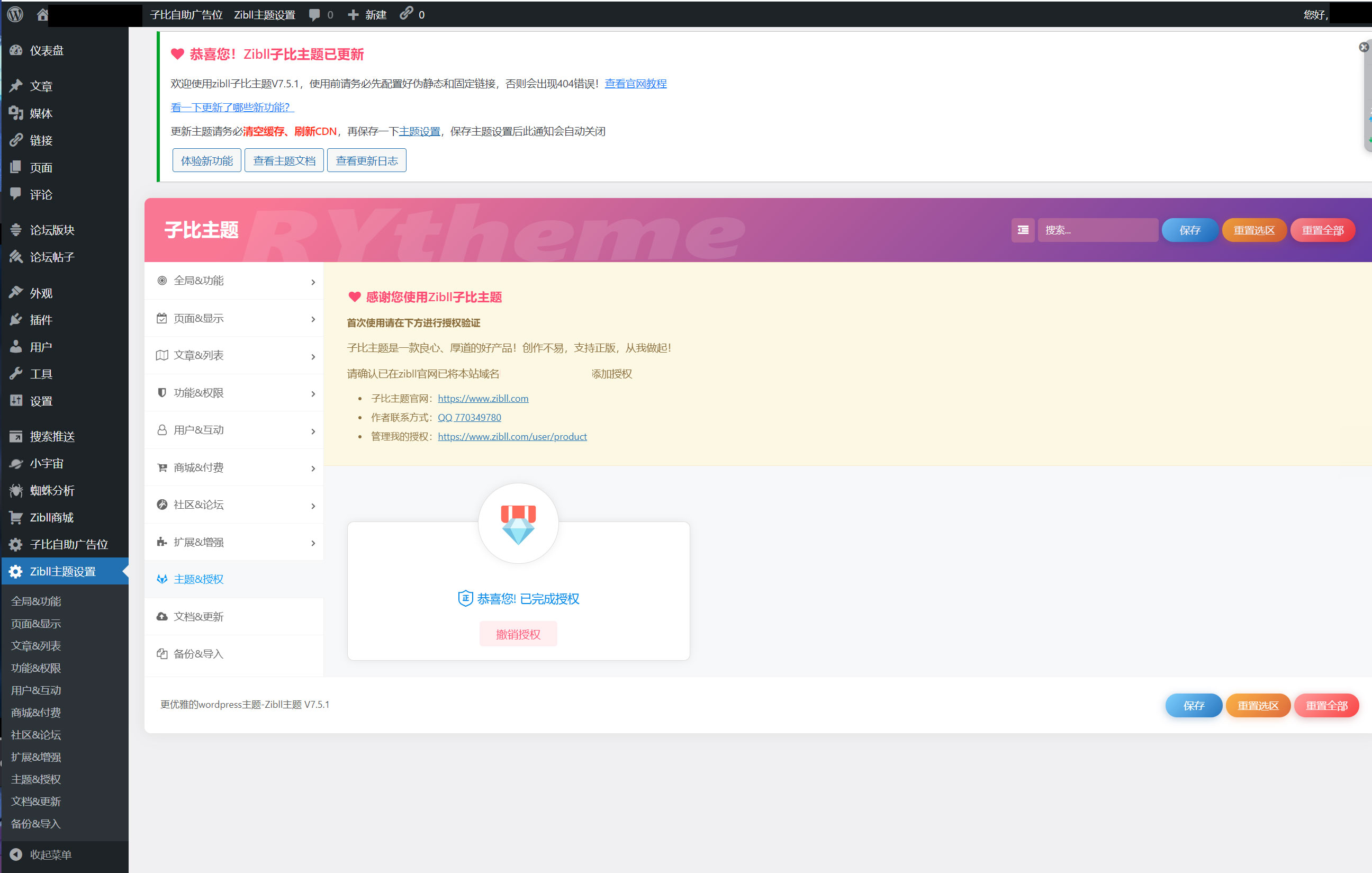The image size is (1372, 873).
Task: Select the 媒体 media icon in the sidebar
Action: pyautogui.click(x=16, y=113)
